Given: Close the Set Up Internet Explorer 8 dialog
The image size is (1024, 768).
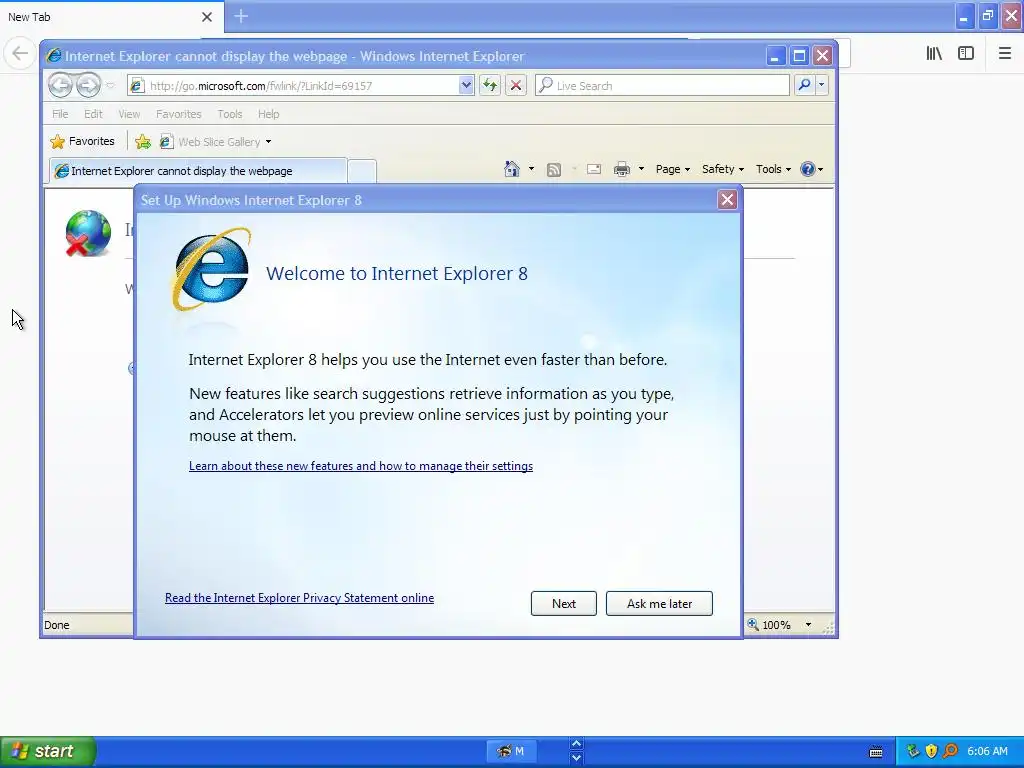Looking at the screenshot, I should tap(727, 200).
